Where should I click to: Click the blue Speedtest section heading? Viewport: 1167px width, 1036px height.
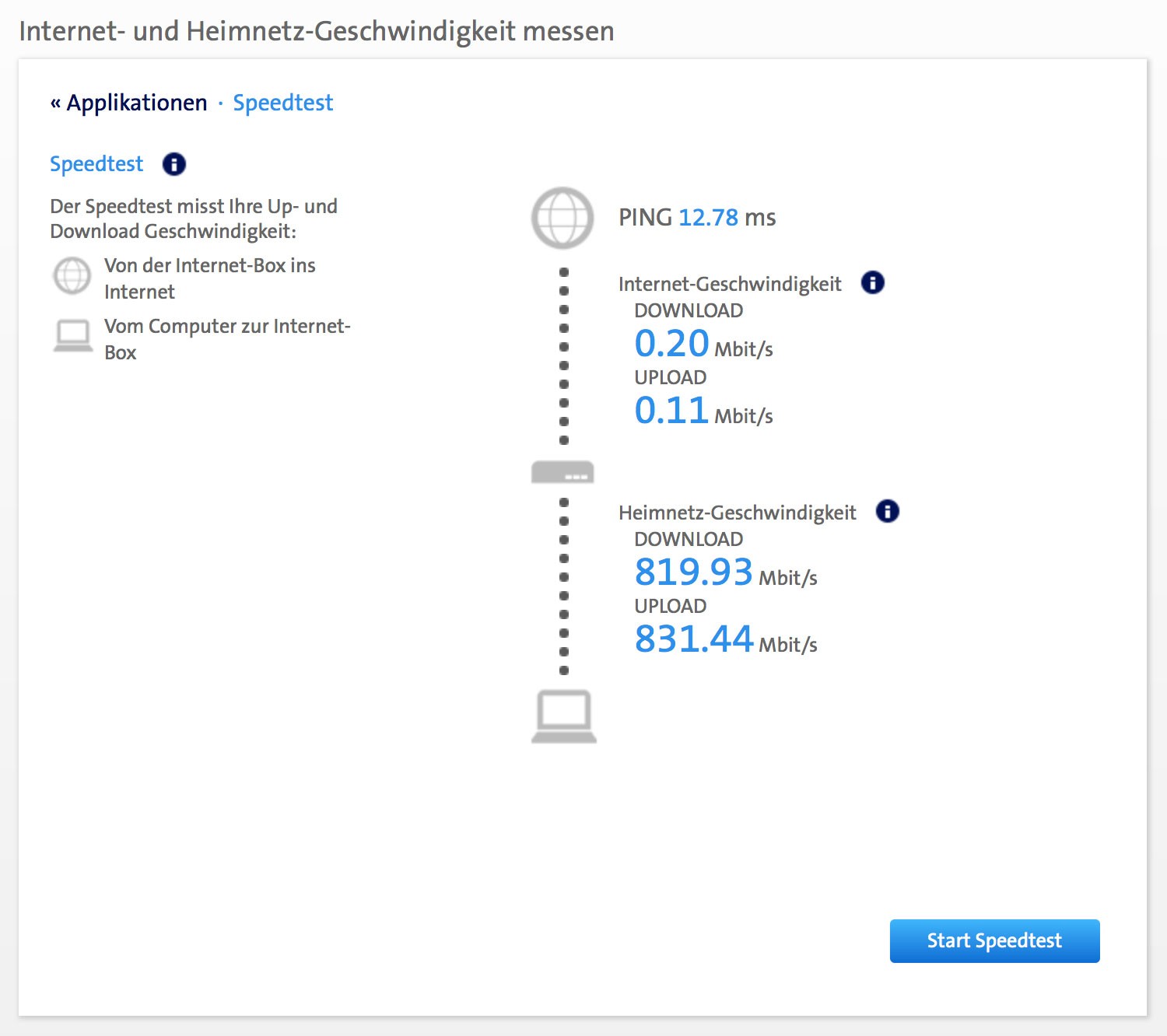point(96,163)
